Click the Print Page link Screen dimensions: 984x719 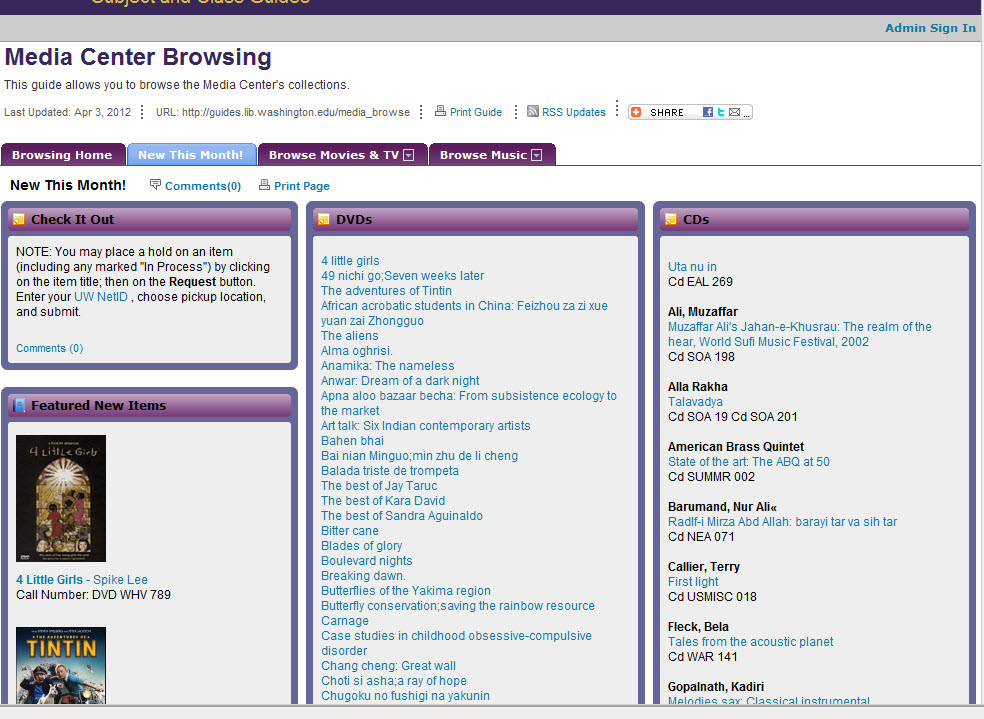point(301,186)
